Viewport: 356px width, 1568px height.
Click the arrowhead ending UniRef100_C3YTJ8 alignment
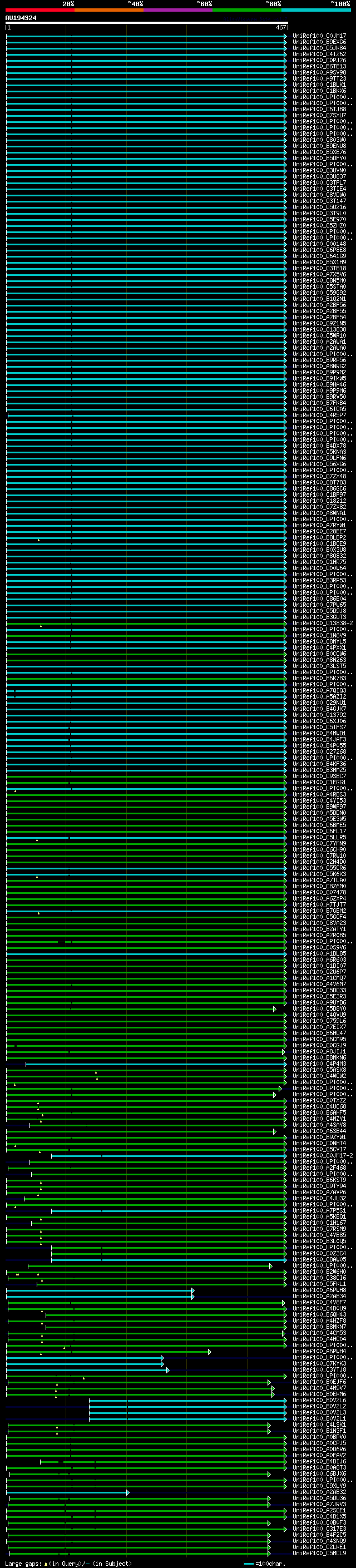(167, 1369)
